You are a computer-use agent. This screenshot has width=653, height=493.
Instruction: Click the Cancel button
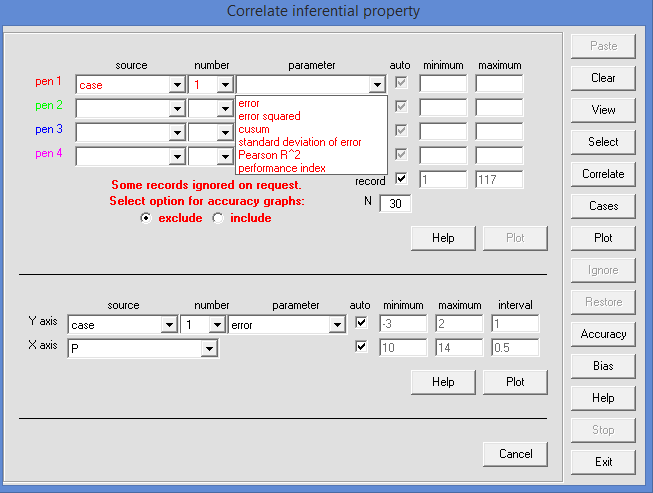click(515, 454)
